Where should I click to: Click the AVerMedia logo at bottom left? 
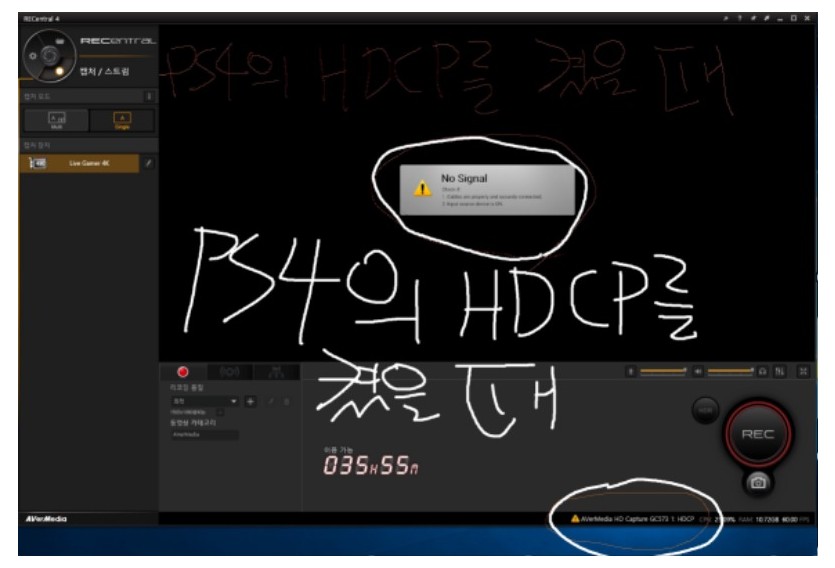[46, 519]
